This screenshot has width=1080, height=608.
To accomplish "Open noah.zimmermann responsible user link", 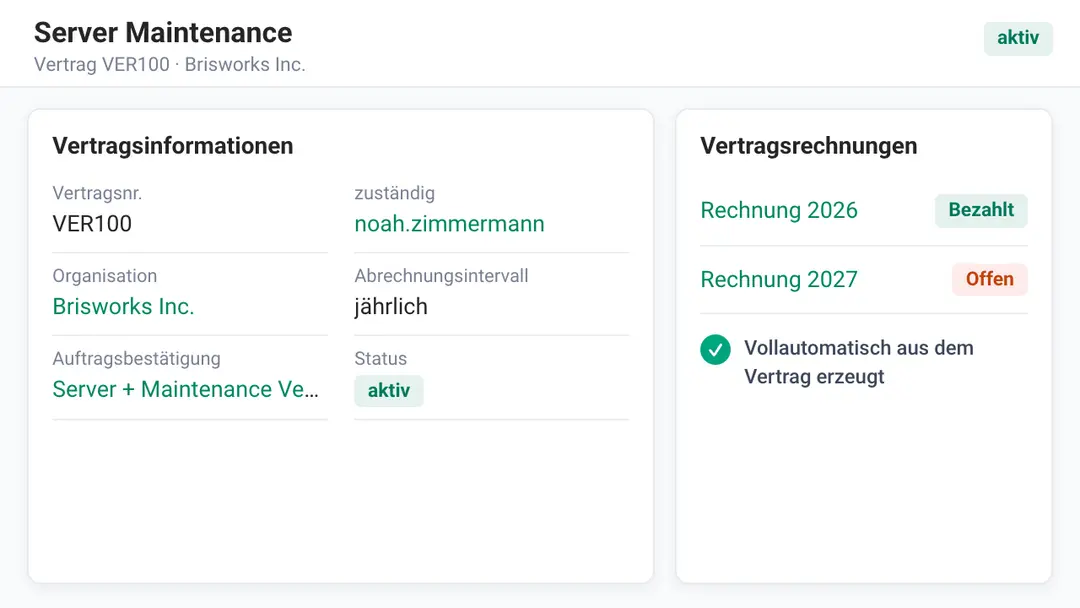I will (449, 224).
